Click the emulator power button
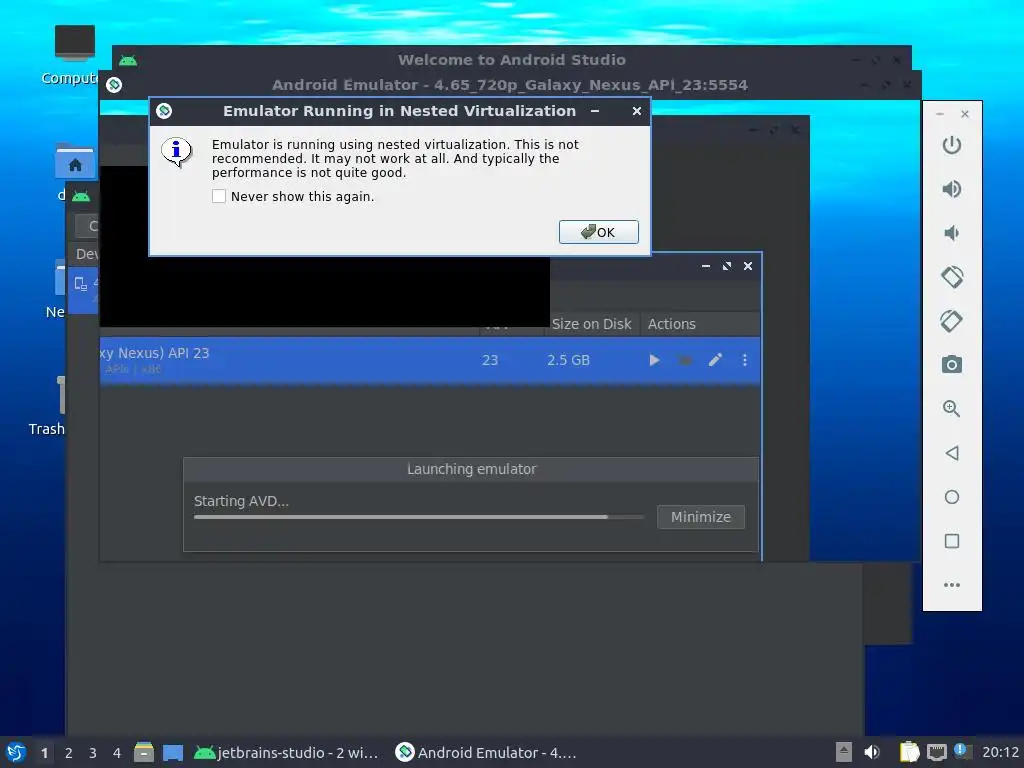The image size is (1024, 768). coord(952,145)
